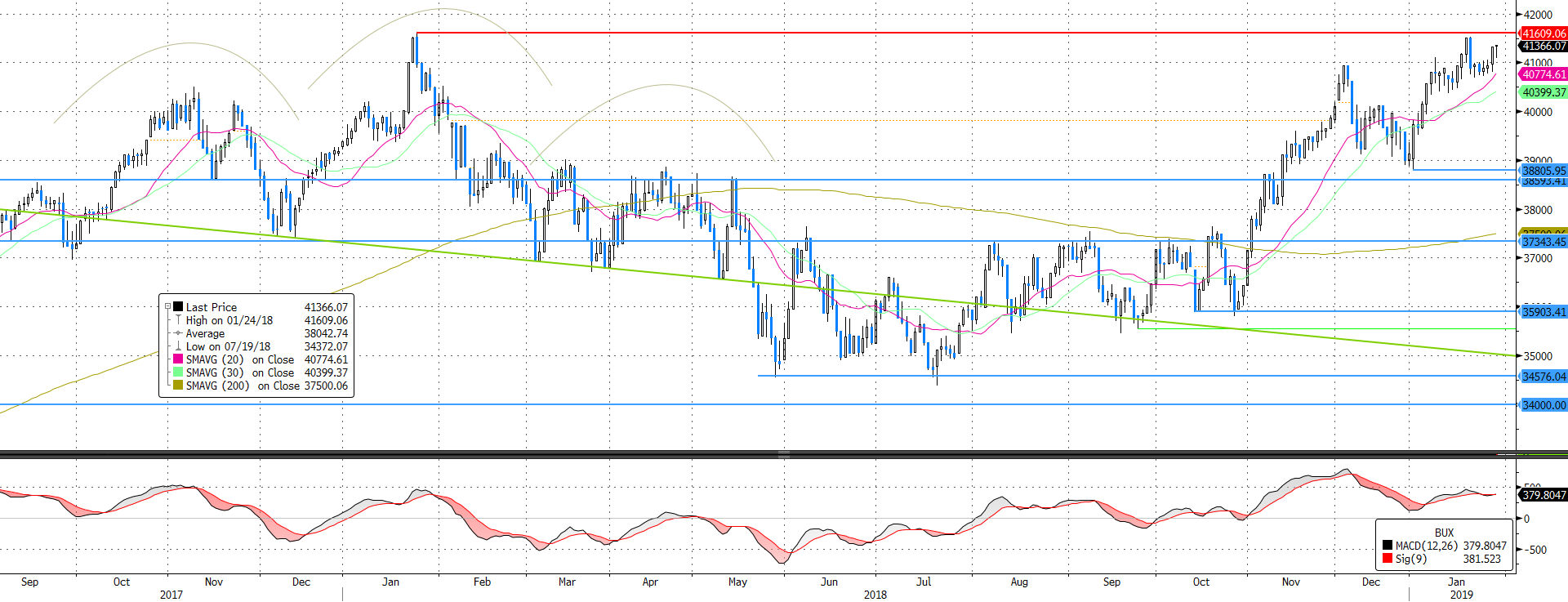Click the Sep 2017 time axis label
The width and height of the screenshot is (1568, 602).
tap(29, 582)
